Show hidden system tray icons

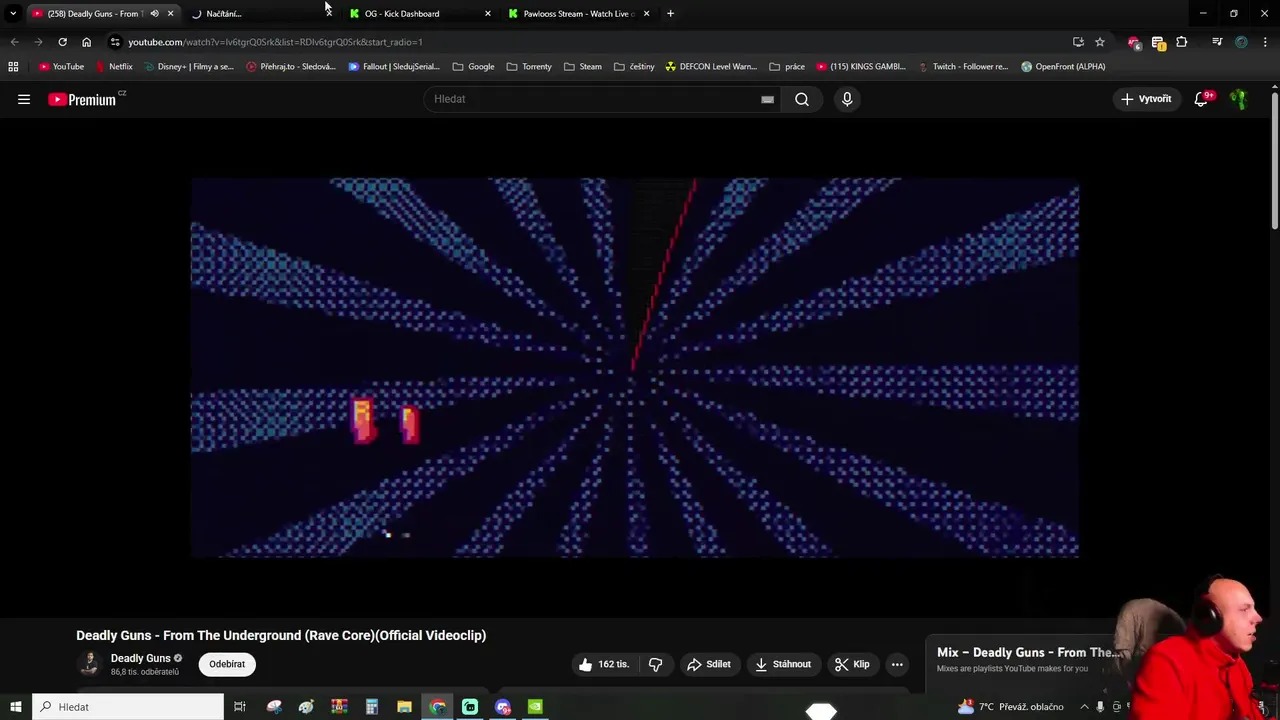1084,707
